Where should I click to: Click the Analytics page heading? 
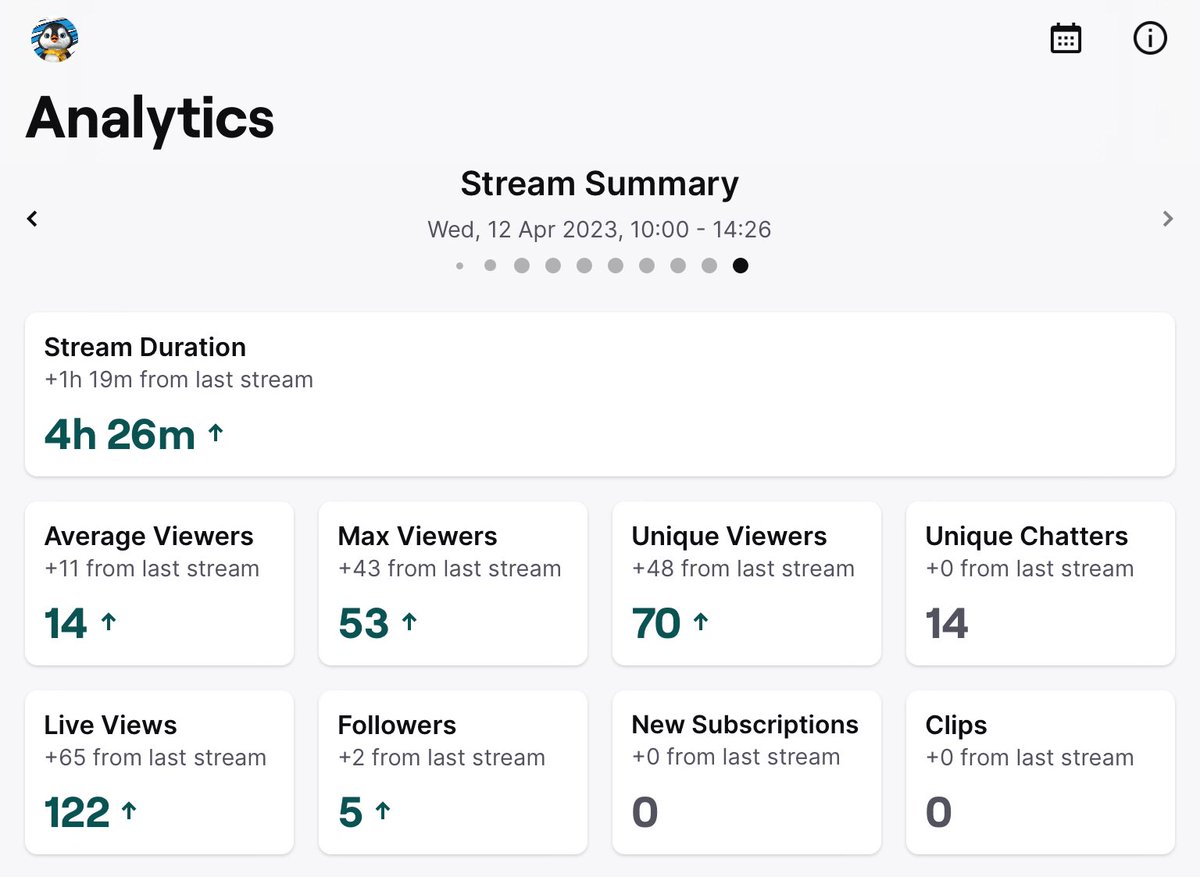[x=150, y=118]
